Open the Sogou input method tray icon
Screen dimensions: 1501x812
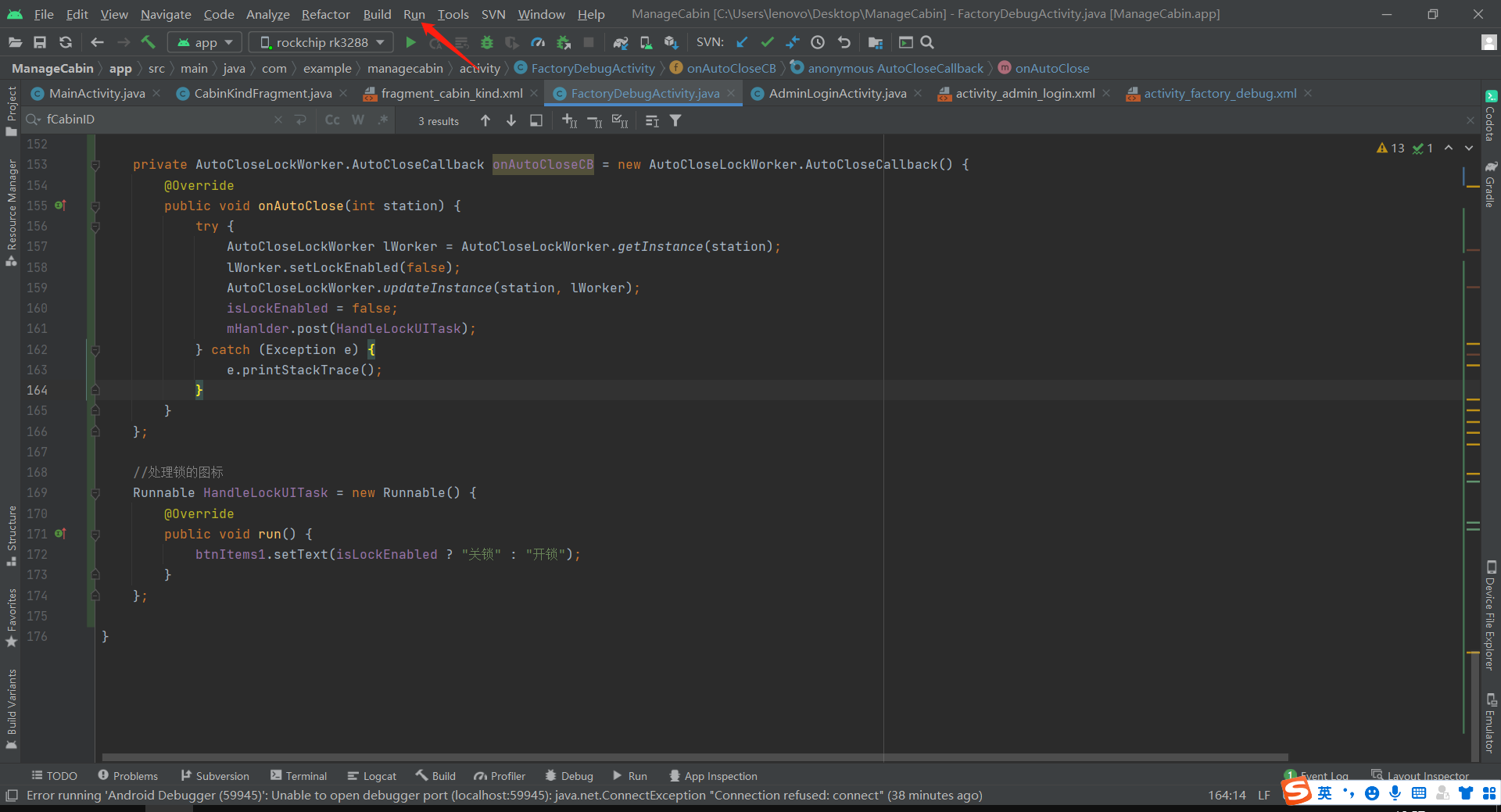[x=1296, y=792]
